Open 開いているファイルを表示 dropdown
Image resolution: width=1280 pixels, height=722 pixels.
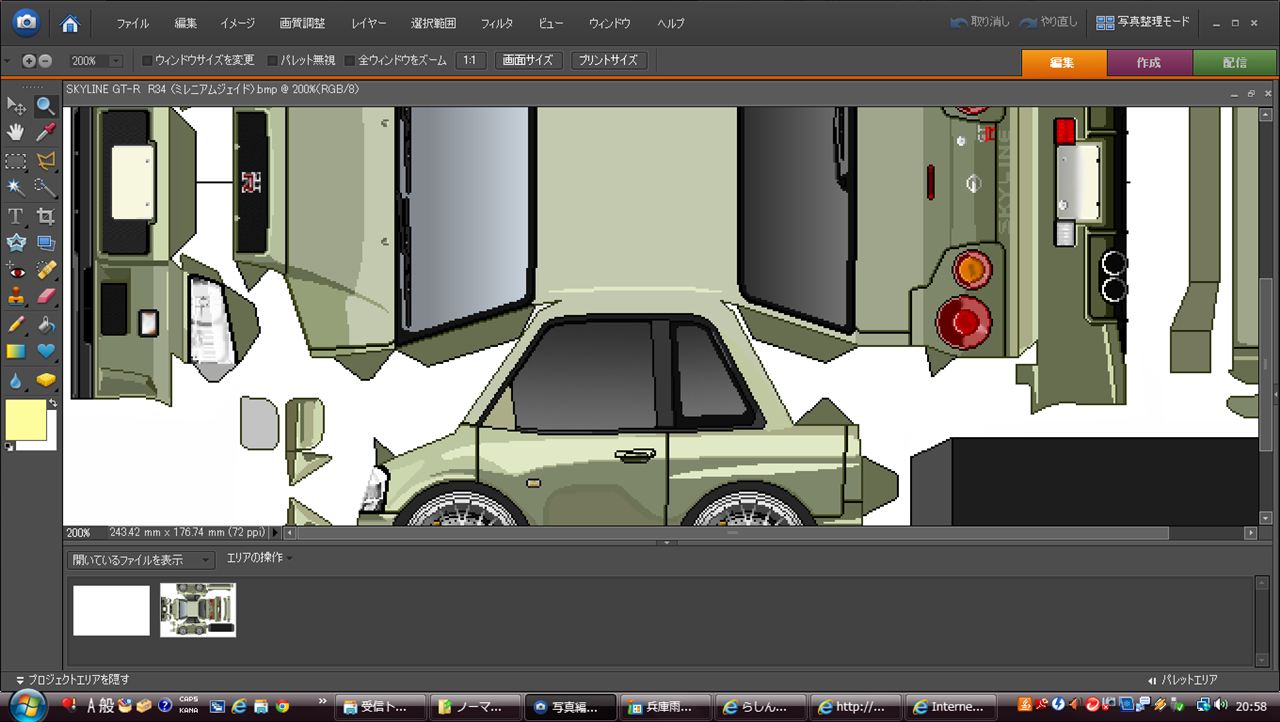tap(140, 560)
